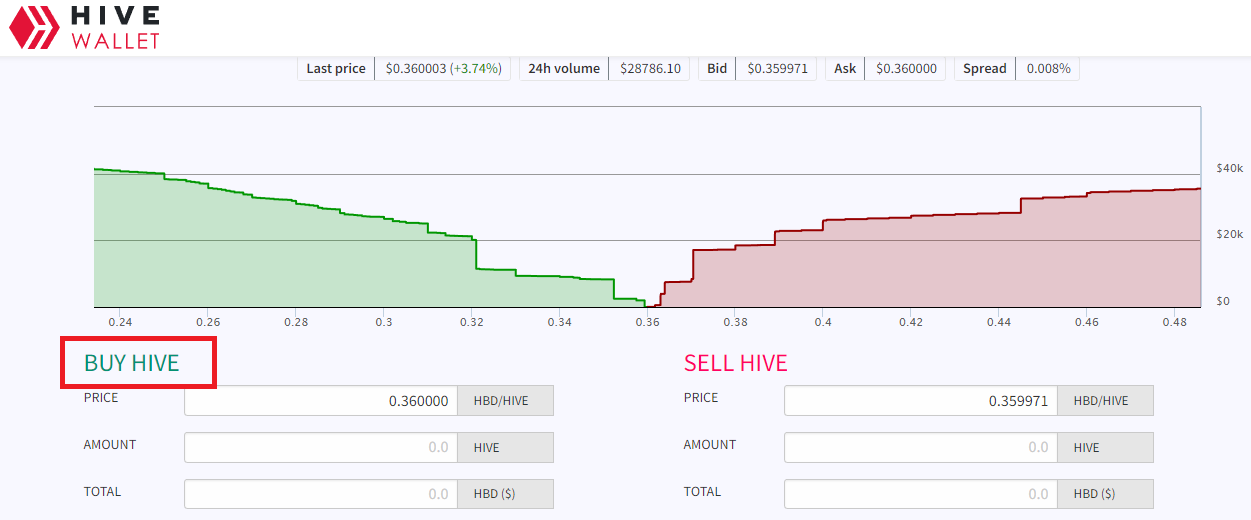Click the Spread value 0.008%

tap(1048, 69)
